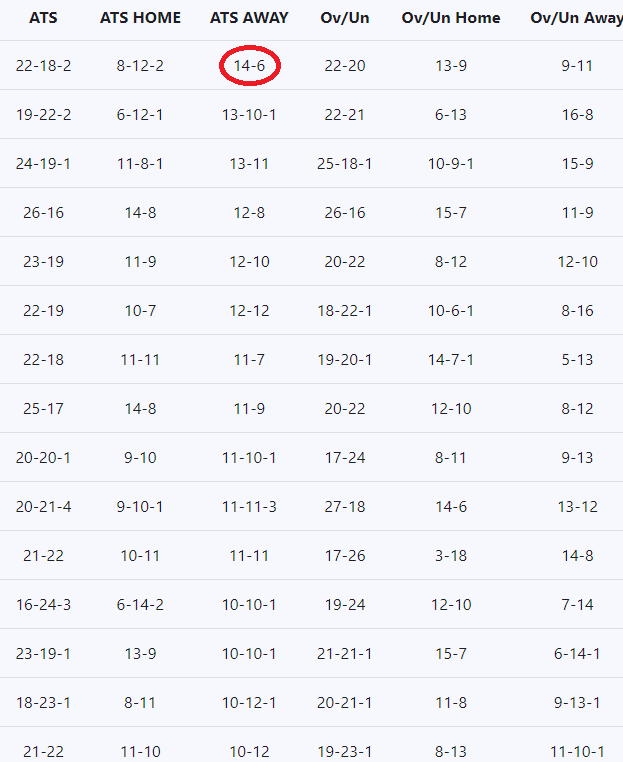The image size is (623, 762).
Task: Click the ATS column header
Action: 43,18
